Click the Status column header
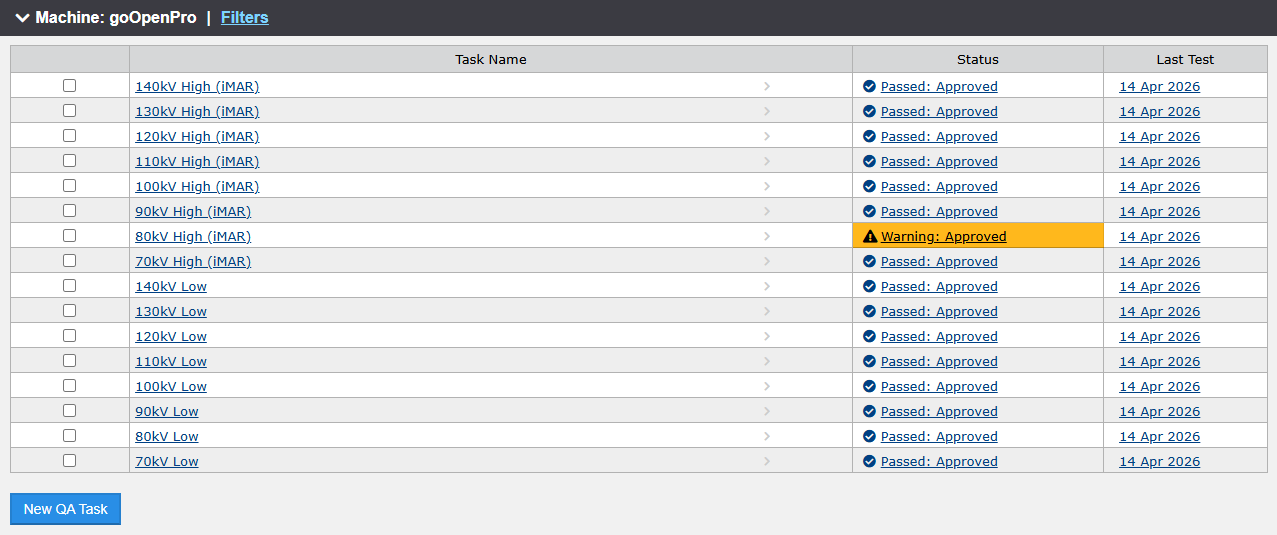The height and width of the screenshot is (535, 1277). click(977, 60)
